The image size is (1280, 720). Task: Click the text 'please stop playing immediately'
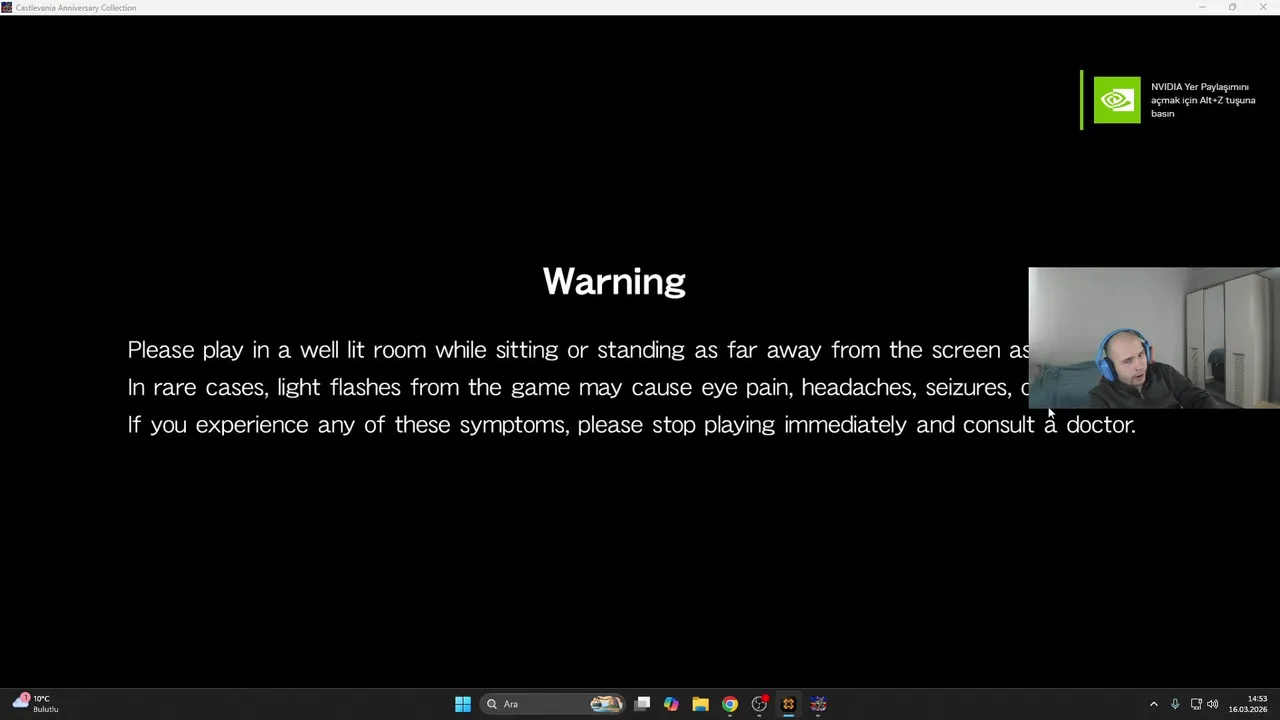coord(743,425)
